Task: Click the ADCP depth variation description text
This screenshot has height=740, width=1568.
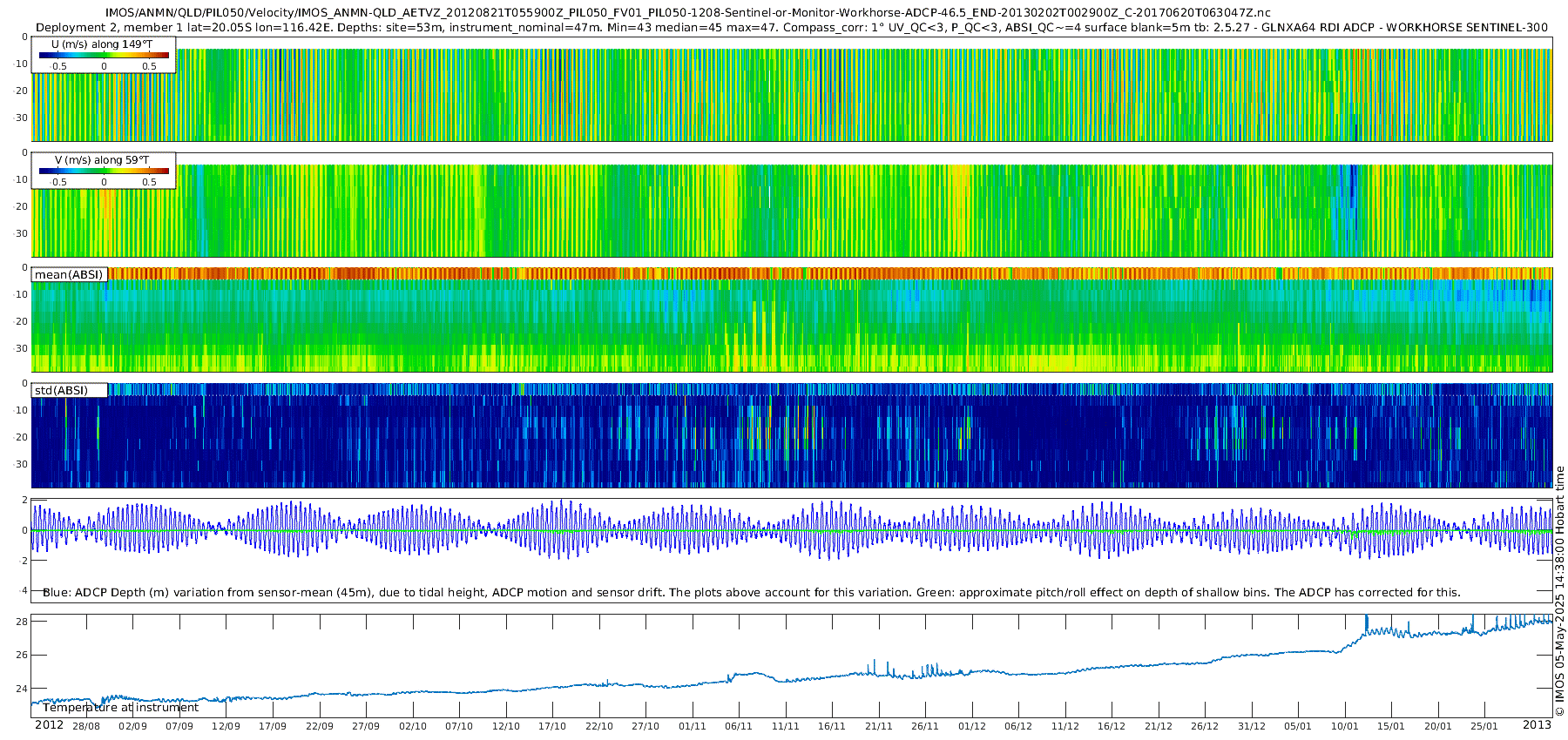Action: pos(752,592)
